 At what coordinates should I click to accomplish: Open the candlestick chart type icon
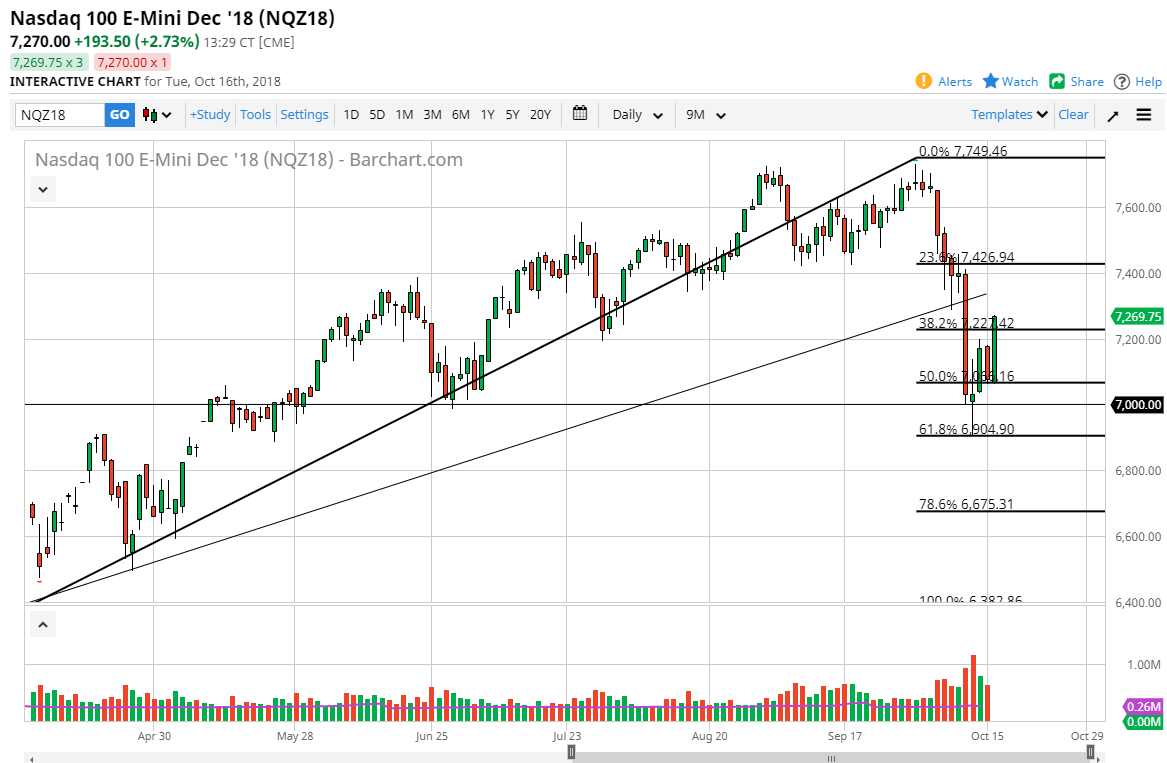pos(148,115)
